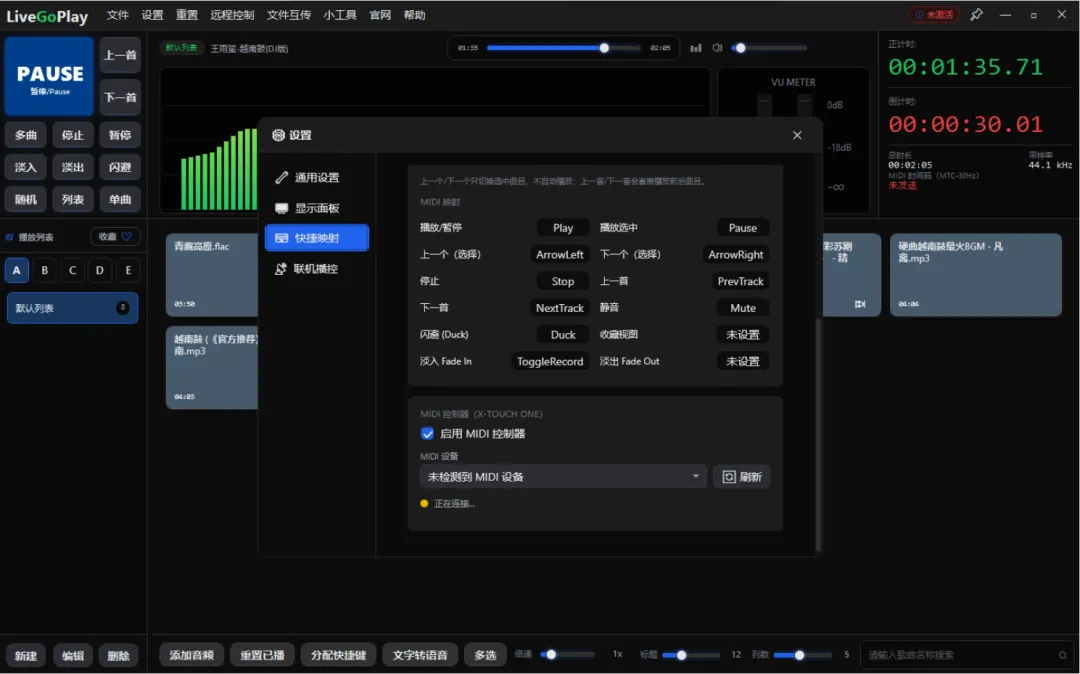Toggle 多曲 play mode button
1080x674 pixels.
click(x=25, y=135)
